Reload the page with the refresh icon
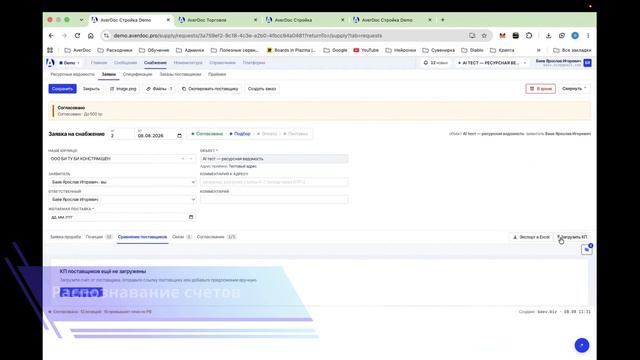Viewport: 640px width, 360px height. 77,36
